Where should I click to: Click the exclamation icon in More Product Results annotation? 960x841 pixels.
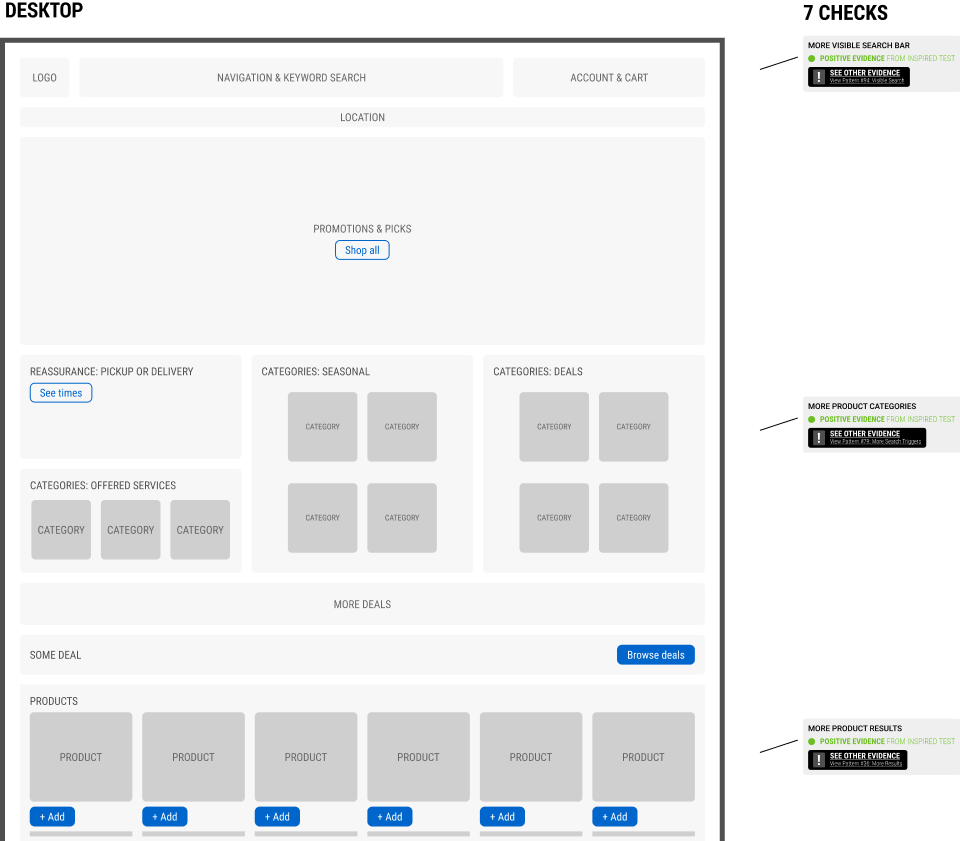tap(819, 760)
